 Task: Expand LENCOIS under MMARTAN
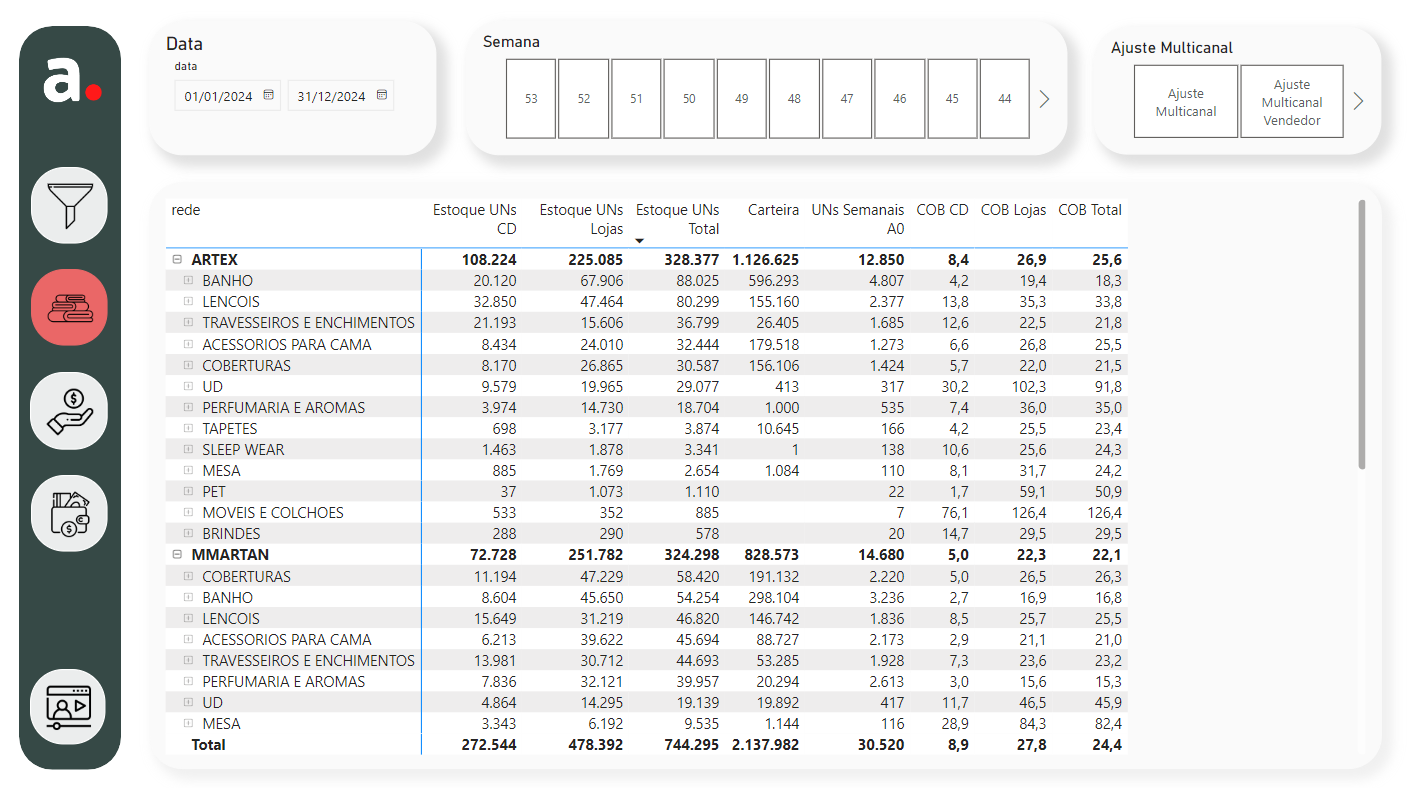[188, 618]
